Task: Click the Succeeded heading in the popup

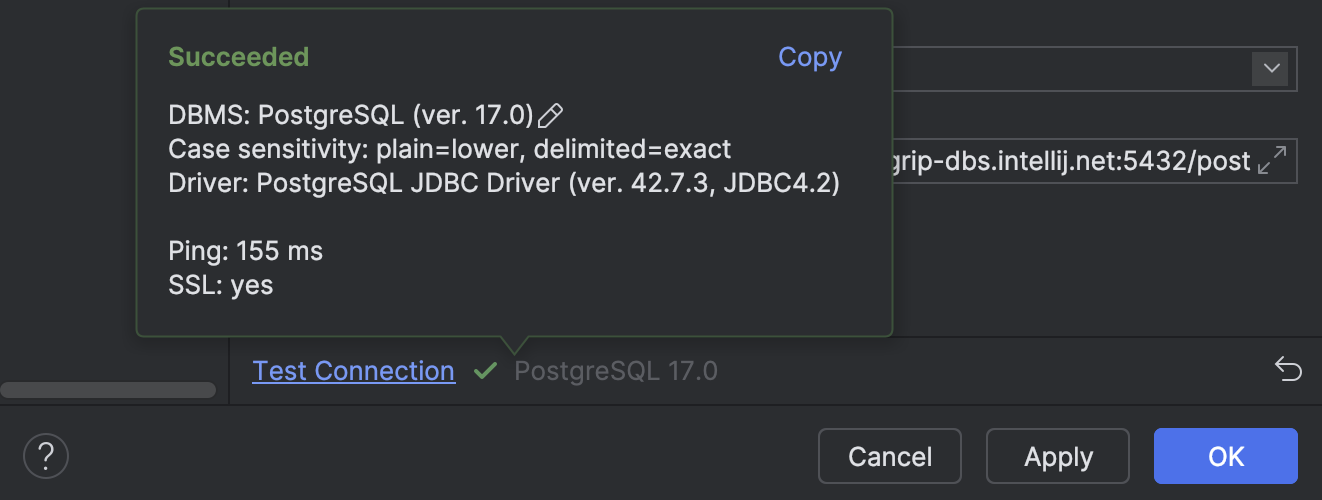Action: [238, 57]
